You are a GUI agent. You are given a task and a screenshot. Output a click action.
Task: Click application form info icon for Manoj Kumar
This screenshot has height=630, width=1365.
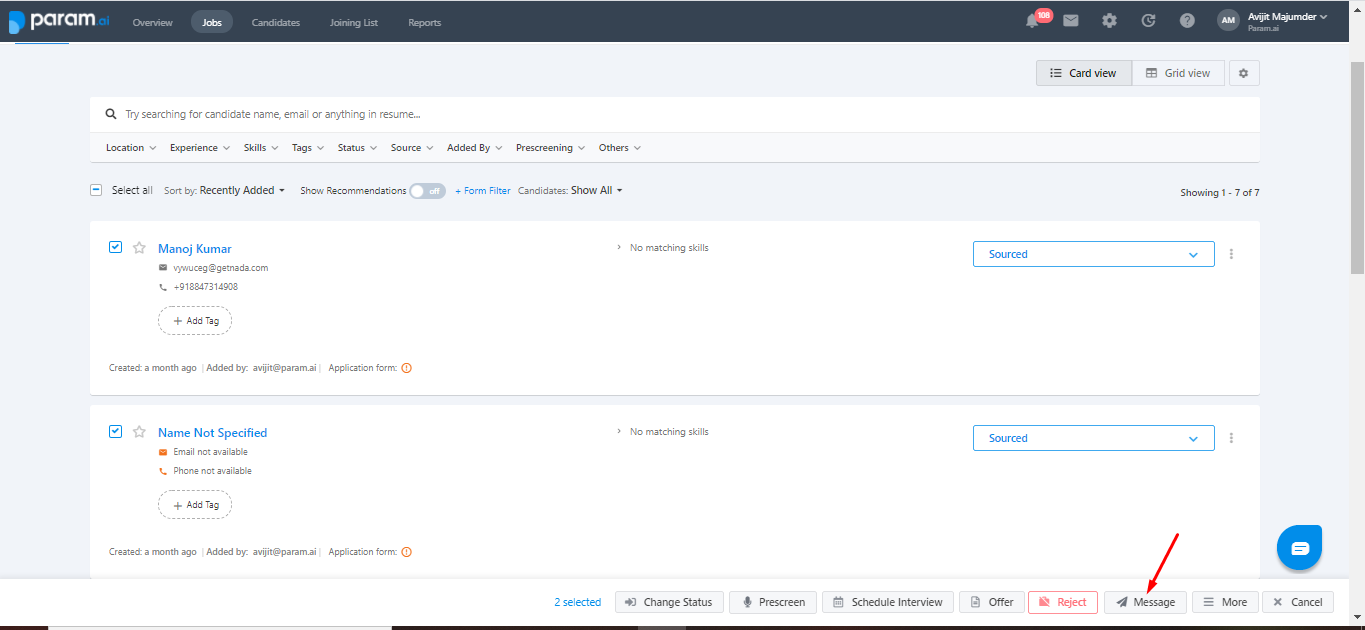[x=407, y=368]
